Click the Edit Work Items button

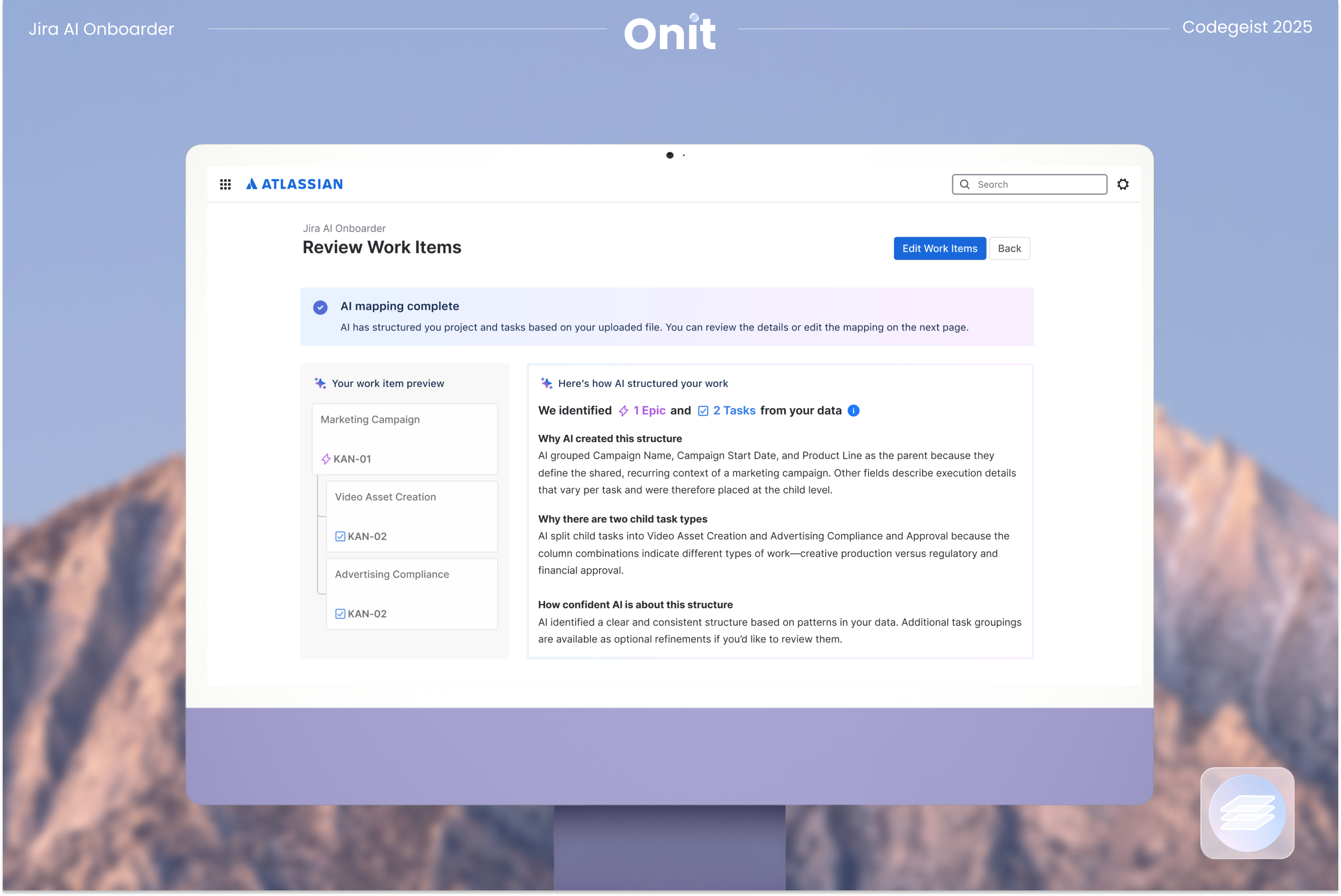point(939,249)
